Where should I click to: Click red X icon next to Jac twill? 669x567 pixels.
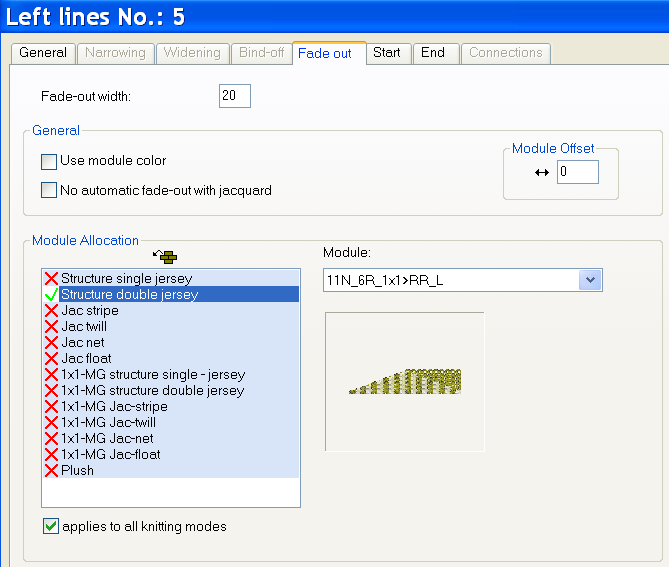pyautogui.click(x=51, y=326)
